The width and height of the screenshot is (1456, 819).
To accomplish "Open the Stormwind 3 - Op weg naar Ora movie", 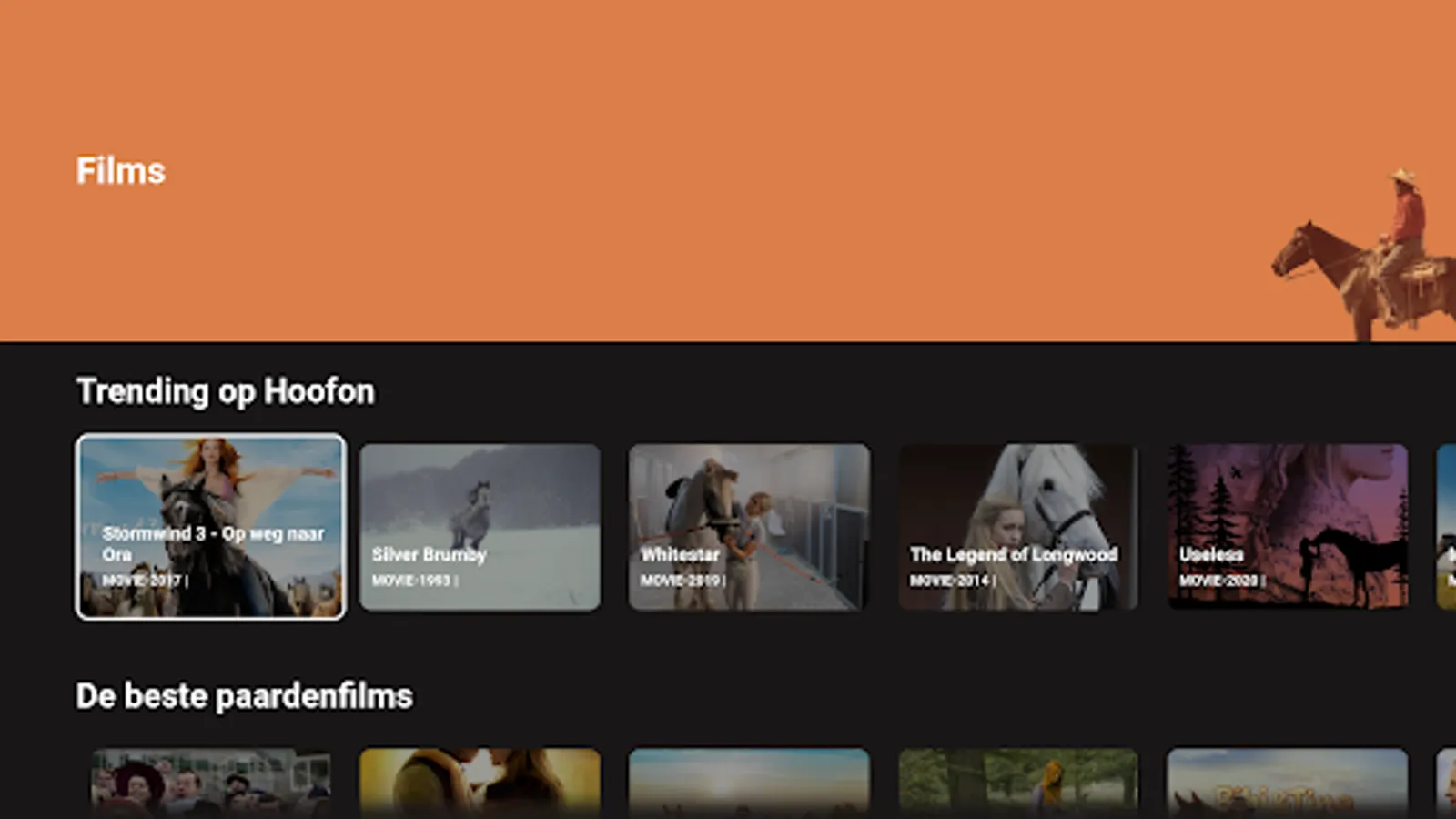I will pos(211,527).
